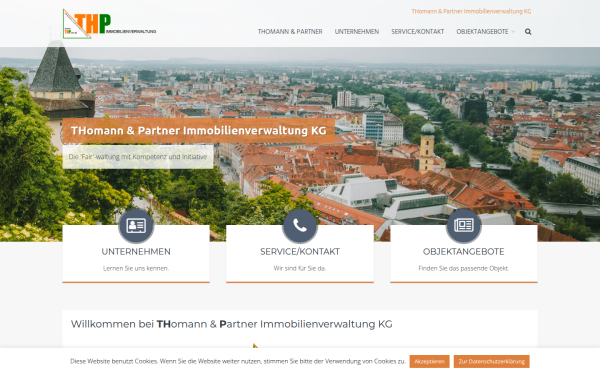Click the ID card icon above Unternehmen
This screenshot has height=375, width=600.
pos(136,226)
